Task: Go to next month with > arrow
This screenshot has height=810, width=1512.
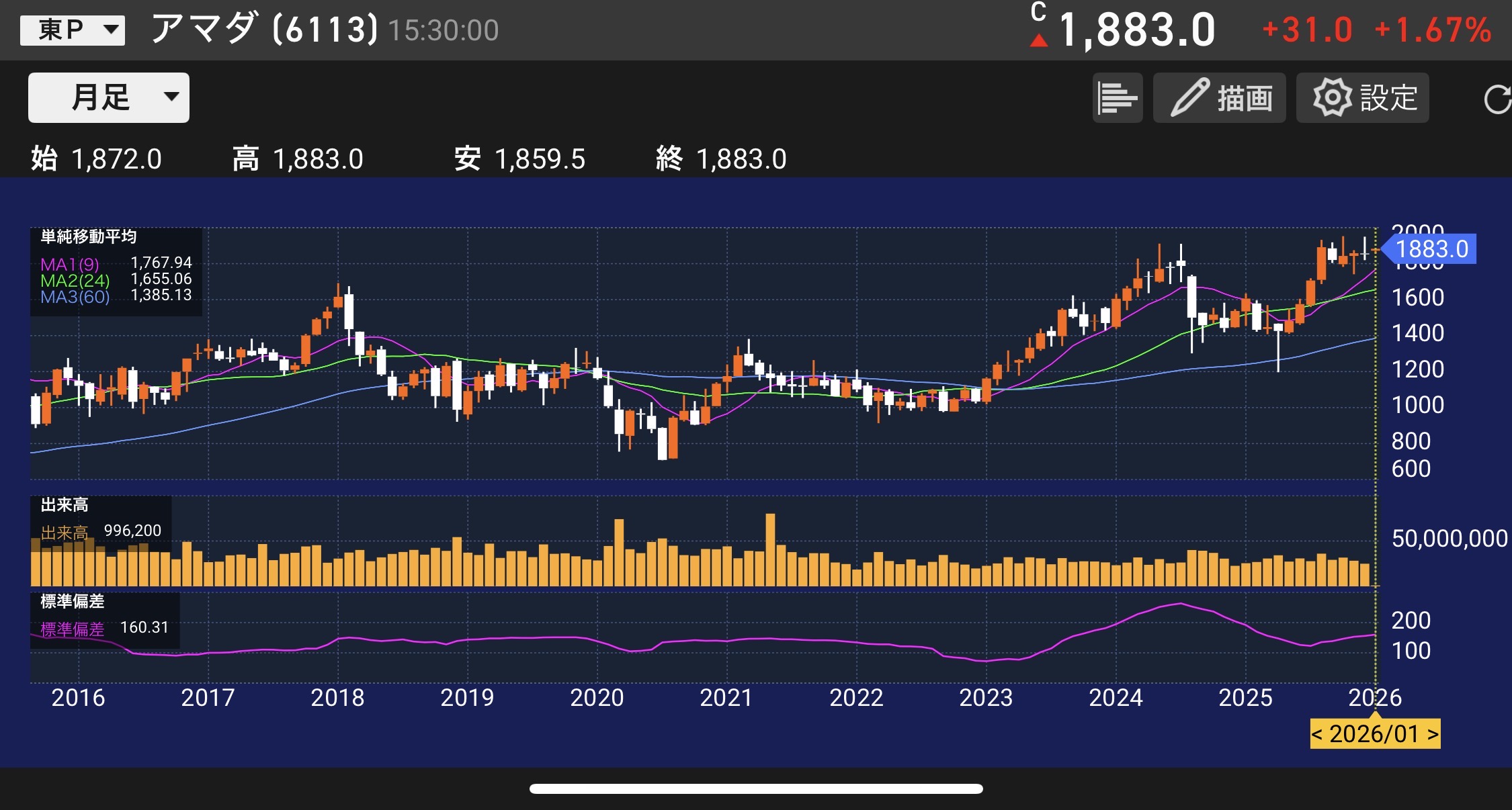Action: (1433, 734)
